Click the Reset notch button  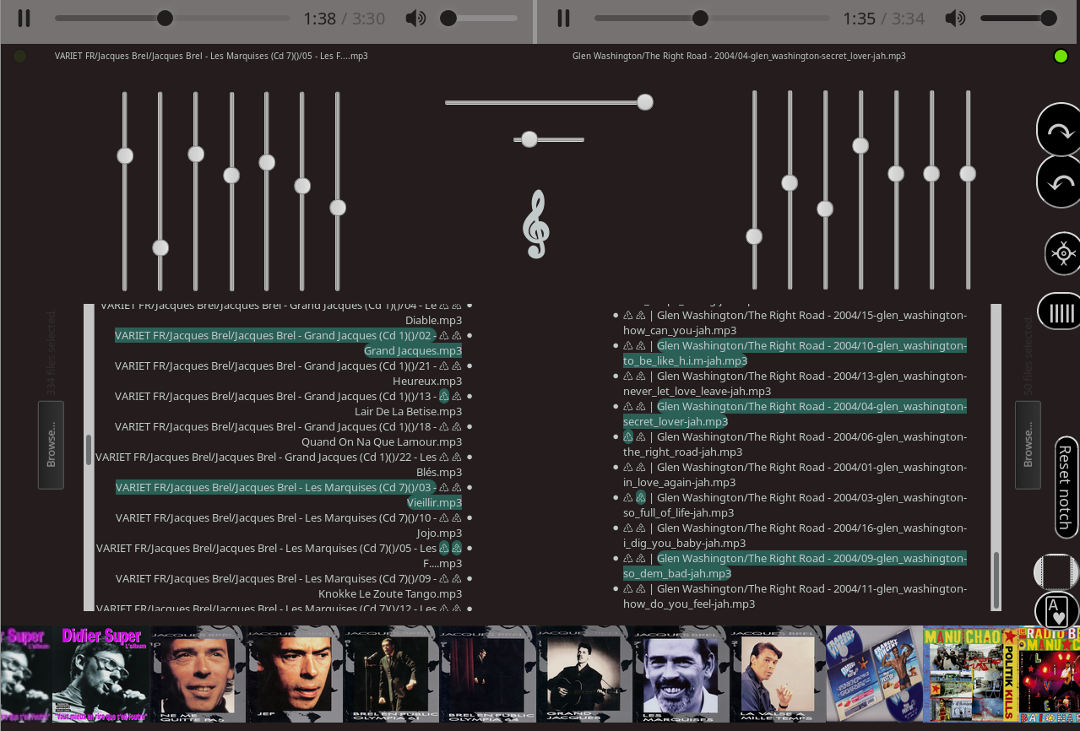click(x=1066, y=487)
